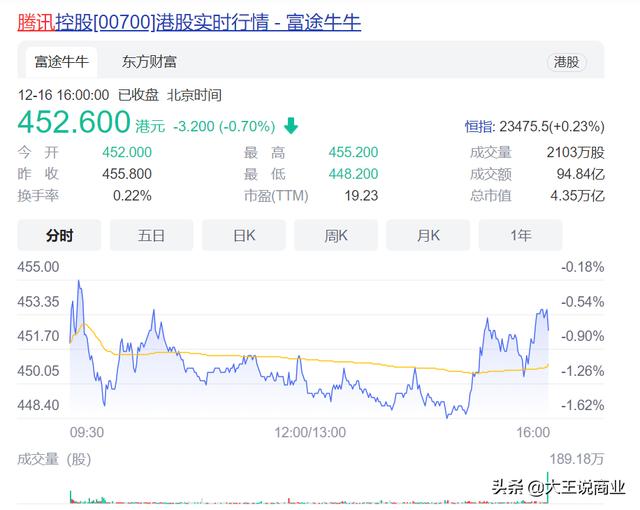Viewport: 640px width, 510px height.
Task: Click the timestamp 12-16 16:00:00
Action: [x=63, y=95]
